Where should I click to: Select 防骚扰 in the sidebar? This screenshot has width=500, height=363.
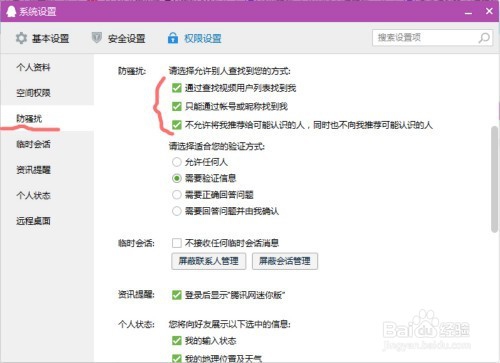[x=29, y=118]
